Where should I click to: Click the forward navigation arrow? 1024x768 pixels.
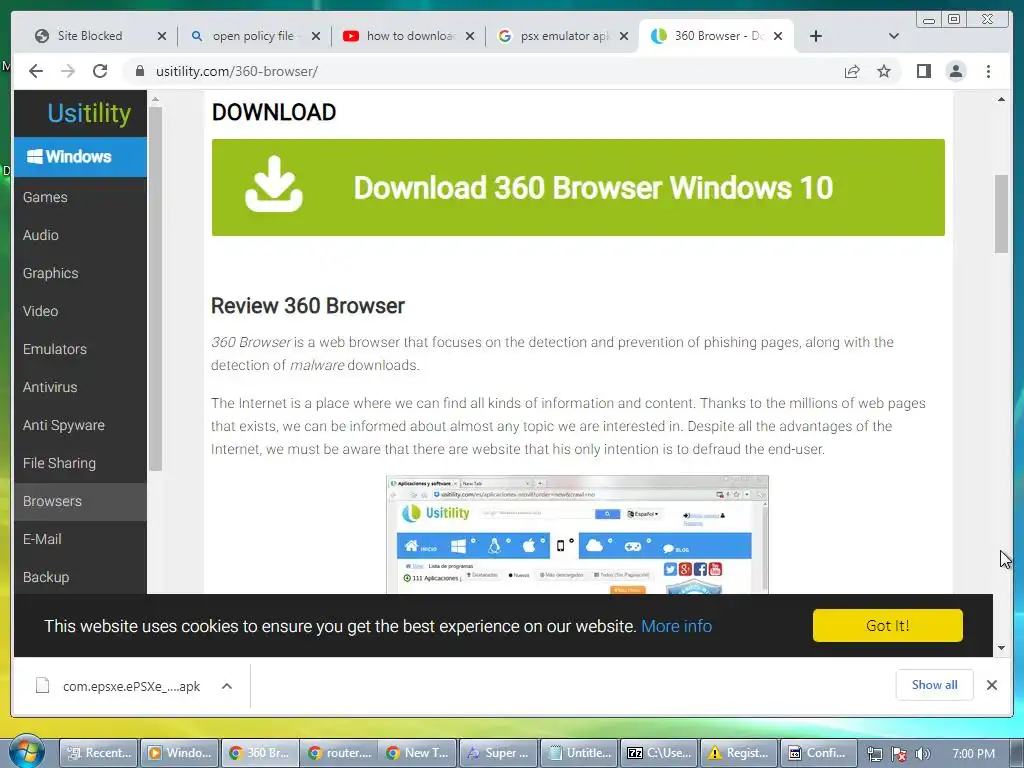tap(68, 71)
